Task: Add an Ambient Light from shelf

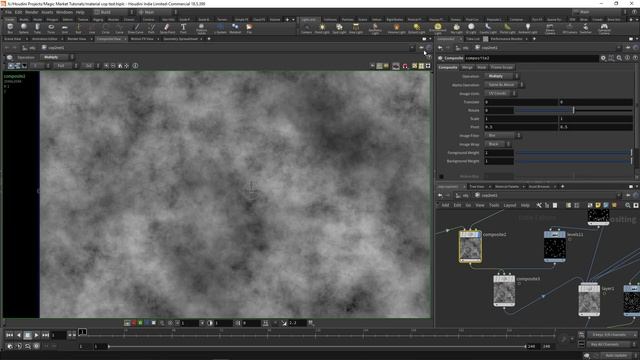Action: pos(528,28)
